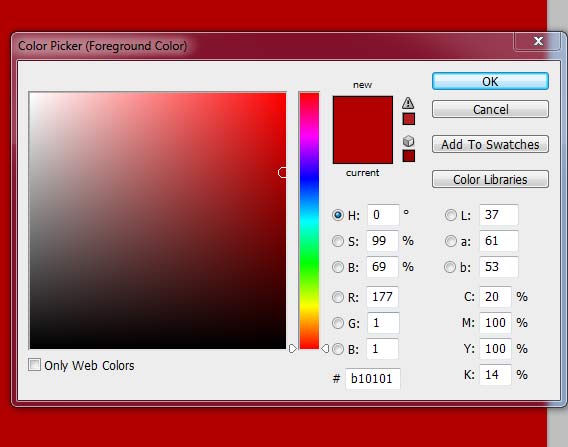
Task: Select the web-safe color swatch below cube
Action: coord(409,156)
